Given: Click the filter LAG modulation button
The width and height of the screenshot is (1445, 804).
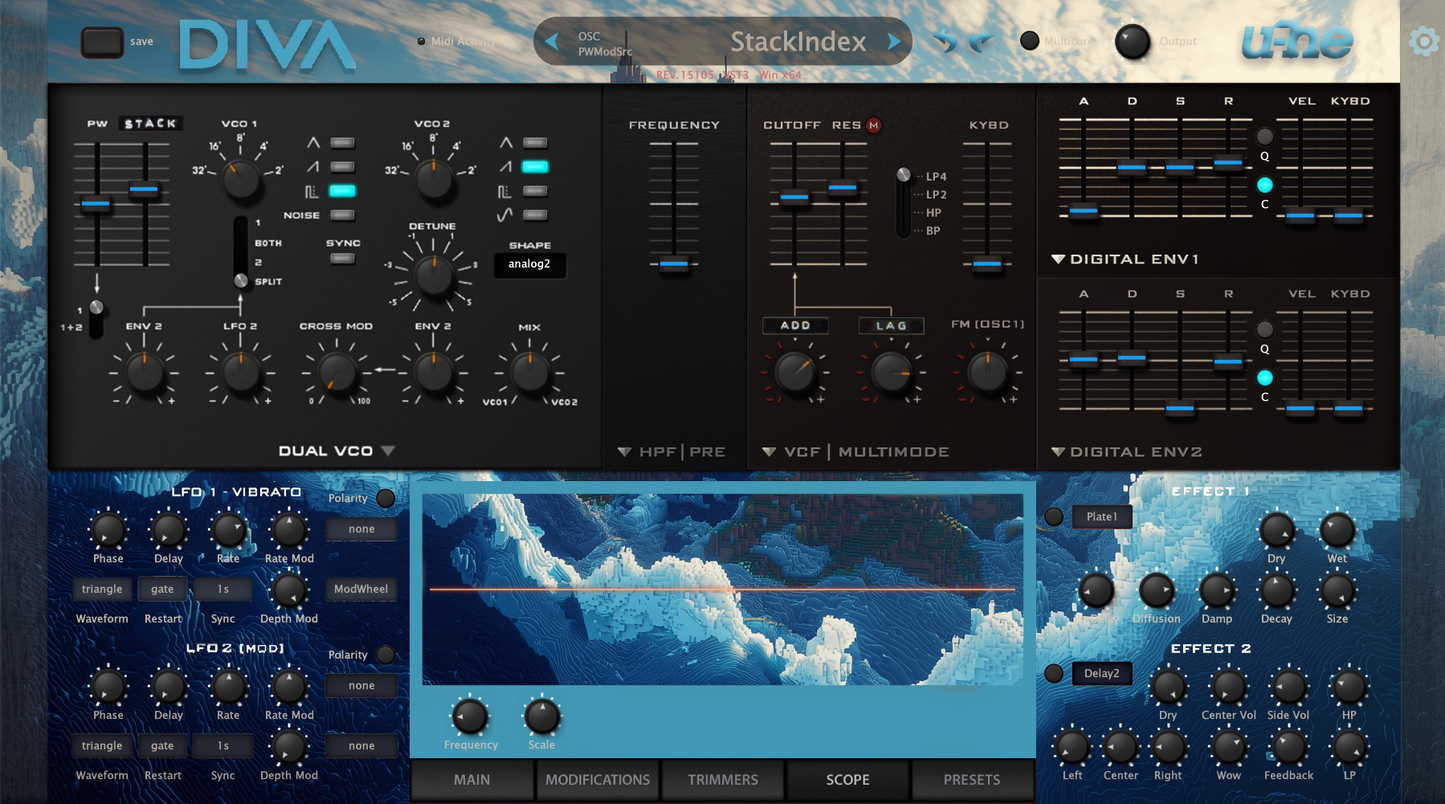Looking at the screenshot, I should (891, 325).
